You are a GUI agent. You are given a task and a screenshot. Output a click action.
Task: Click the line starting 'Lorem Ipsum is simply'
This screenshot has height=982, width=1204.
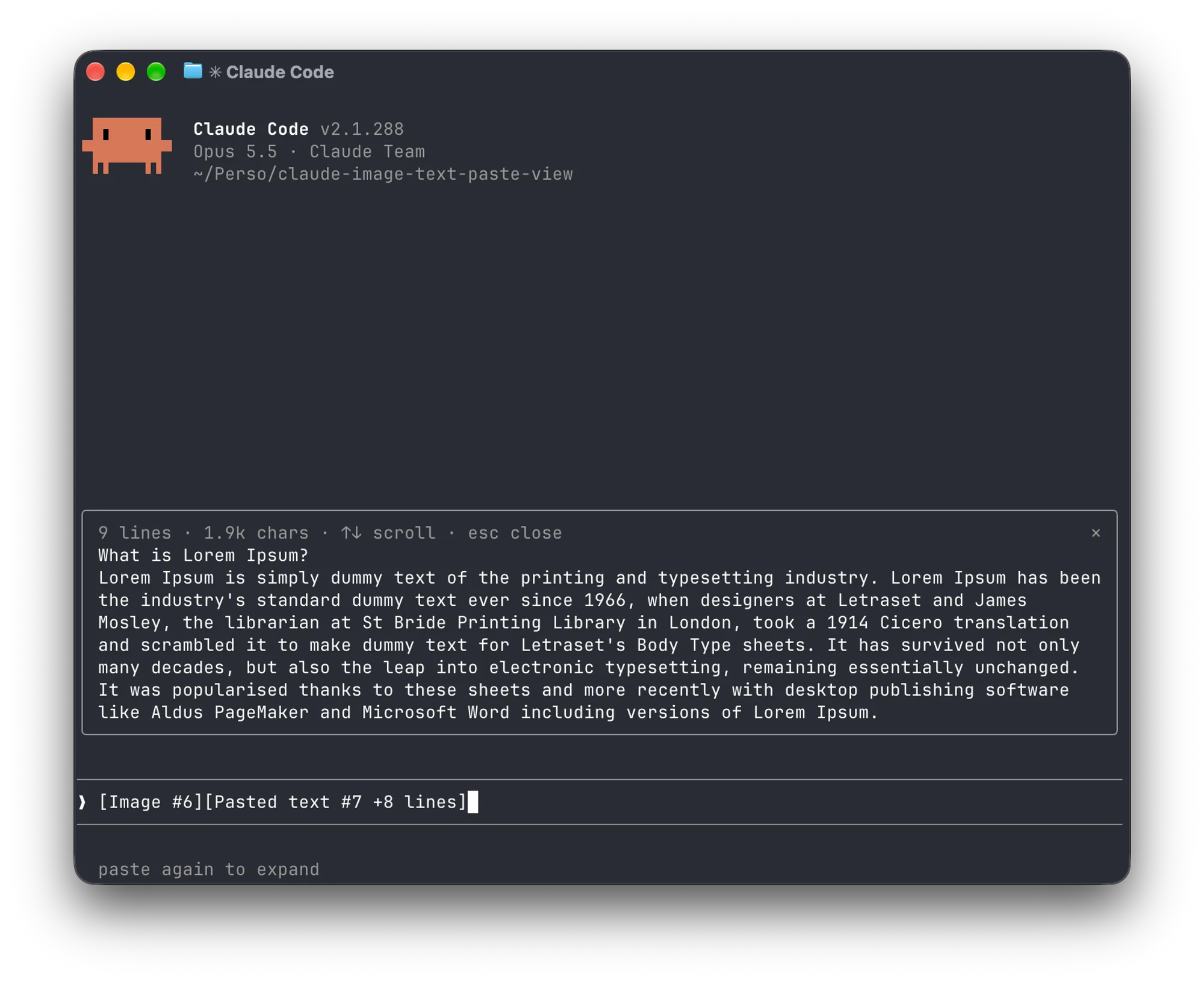coord(600,578)
